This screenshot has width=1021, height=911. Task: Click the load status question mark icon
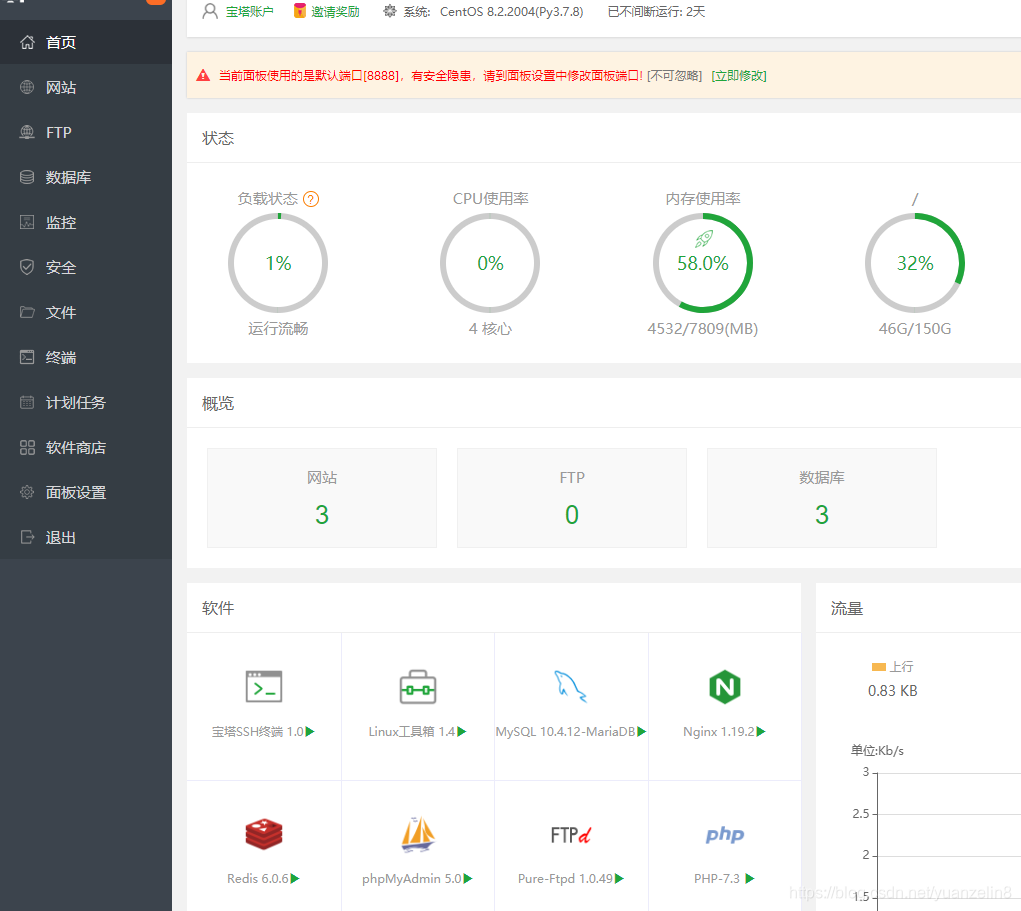pyautogui.click(x=311, y=199)
